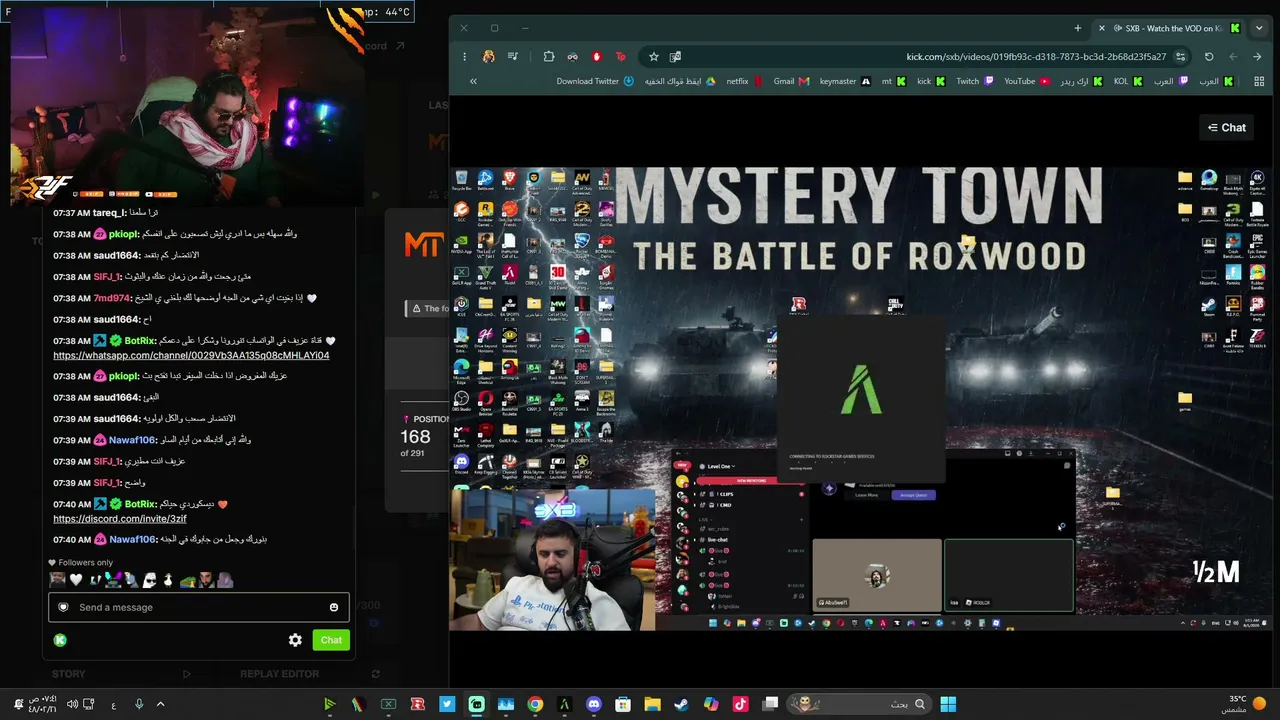Viewport: 1280px width, 720px height.
Task: Go back in browser history
Action: click(1257, 57)
